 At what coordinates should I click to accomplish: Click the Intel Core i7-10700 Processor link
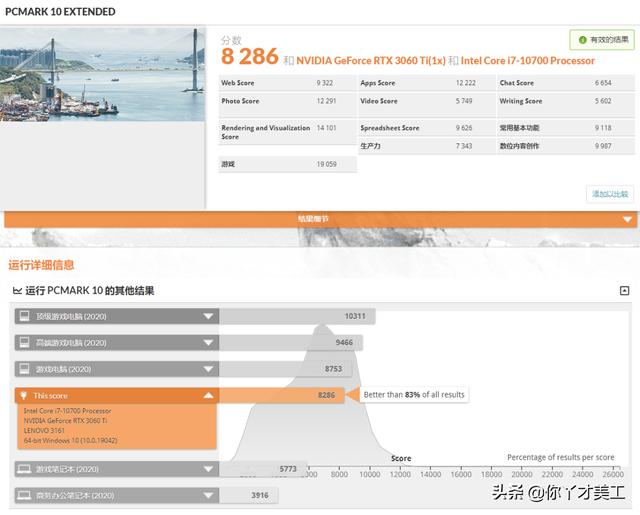point(527,61)
